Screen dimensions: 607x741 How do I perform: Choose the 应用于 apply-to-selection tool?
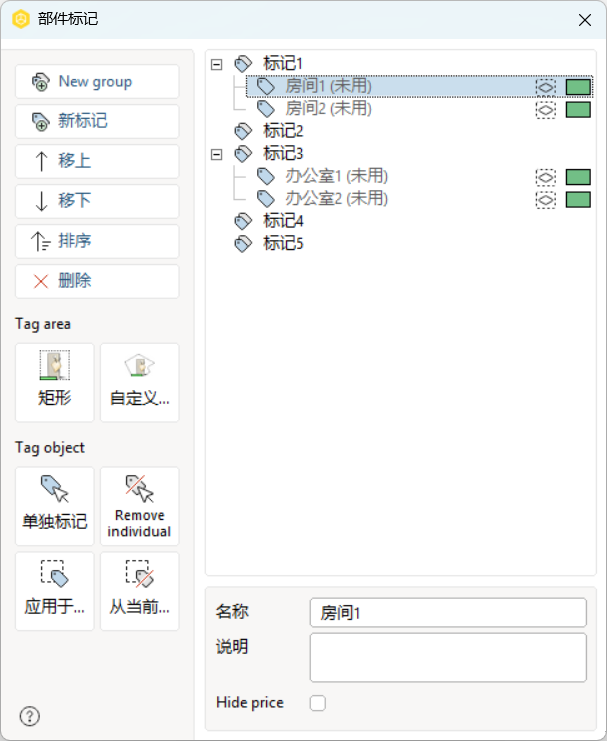point(55,591)
